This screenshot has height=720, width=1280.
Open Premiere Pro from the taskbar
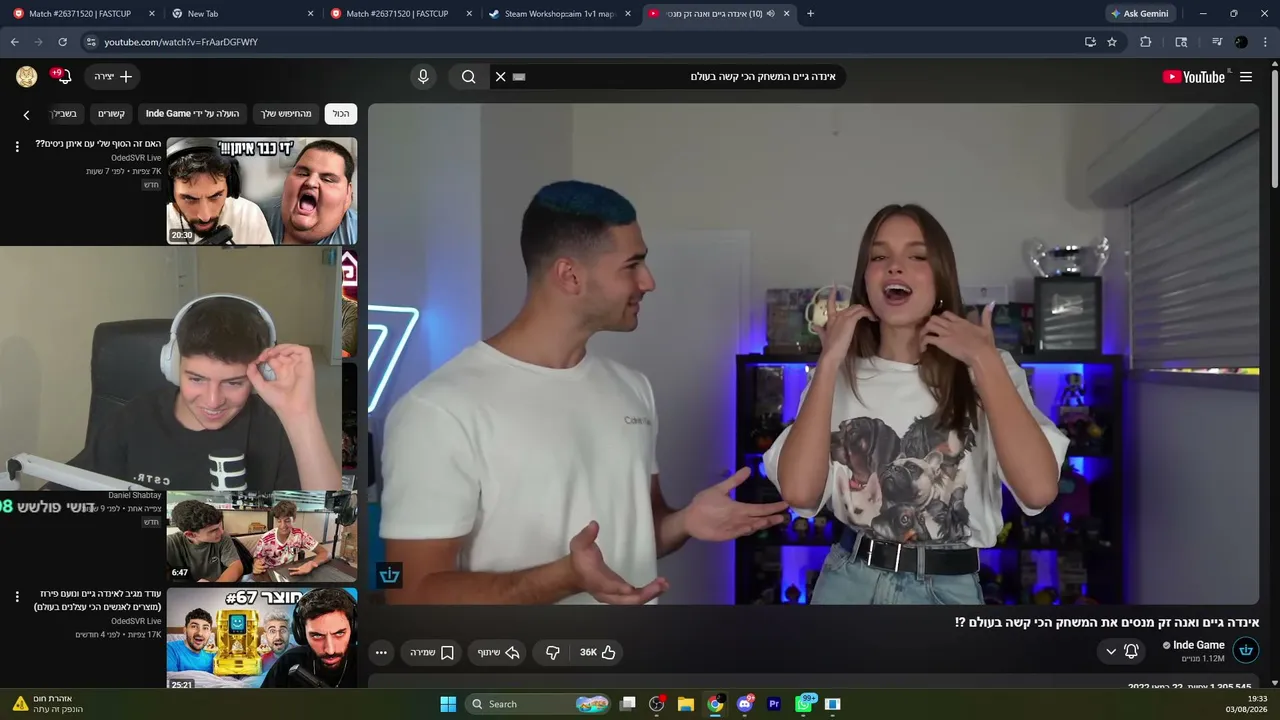(773, 704)
